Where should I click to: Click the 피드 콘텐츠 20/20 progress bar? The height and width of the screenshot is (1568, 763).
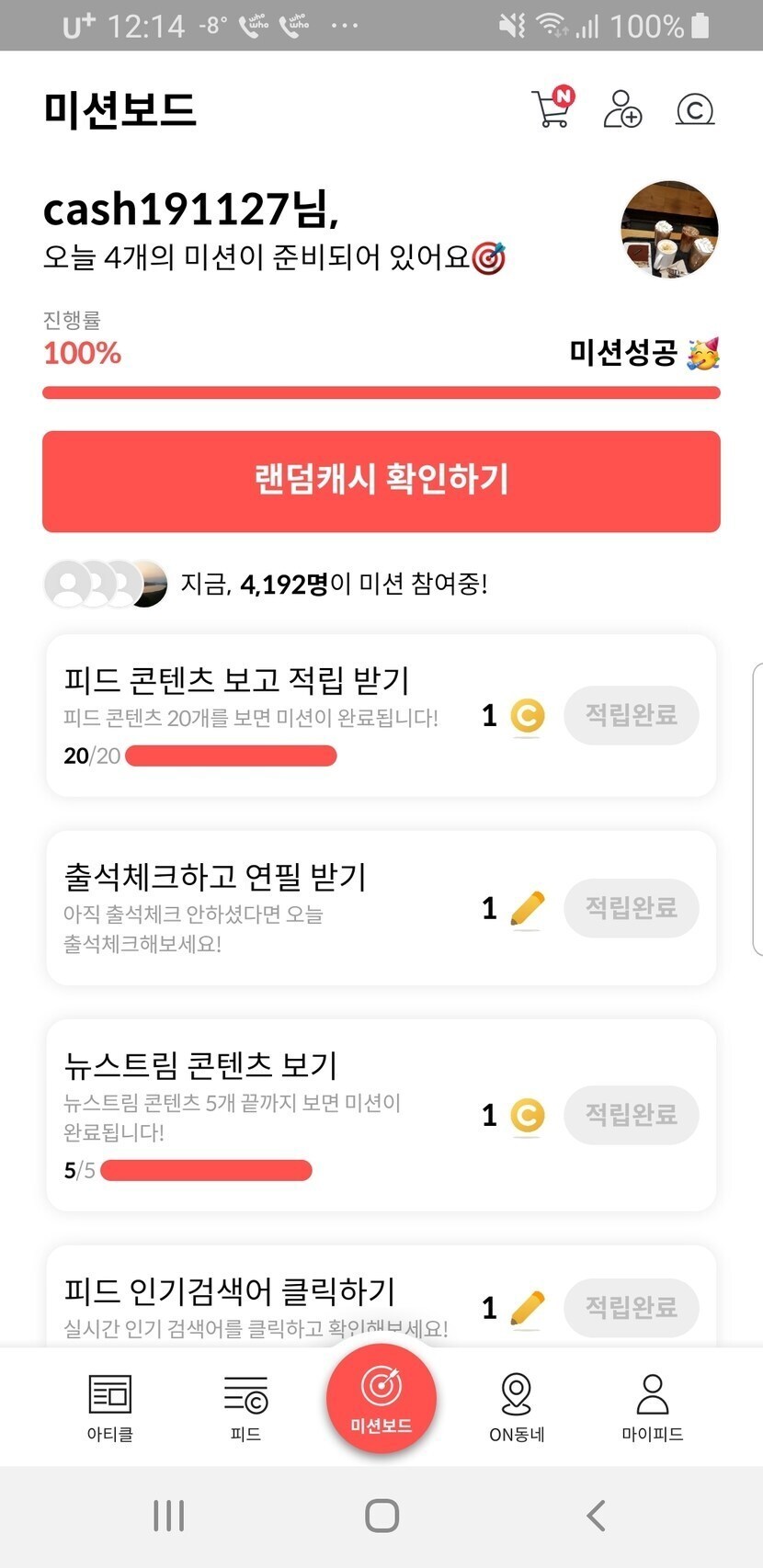pyautogui.click(x=231, y=756)
